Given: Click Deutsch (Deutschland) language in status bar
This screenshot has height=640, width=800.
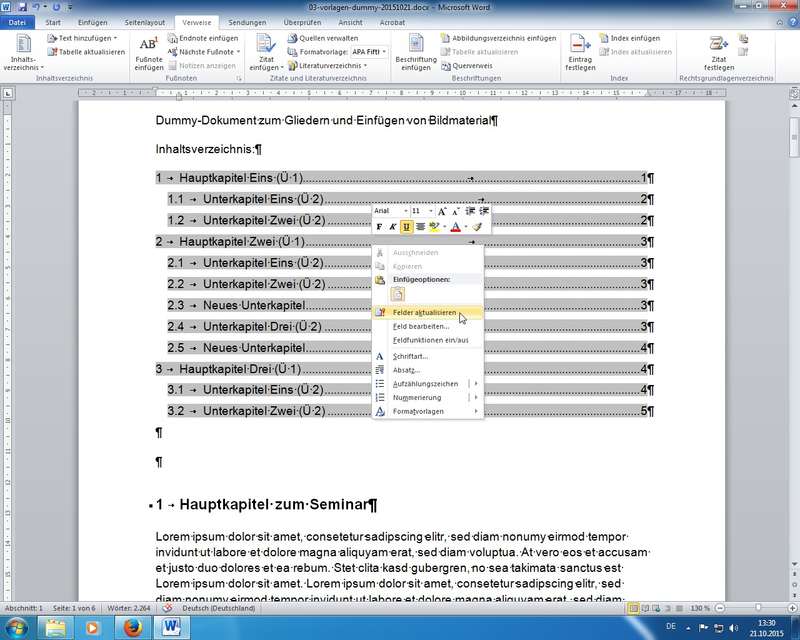Looking at the screenshot, I should coord(218,608).
